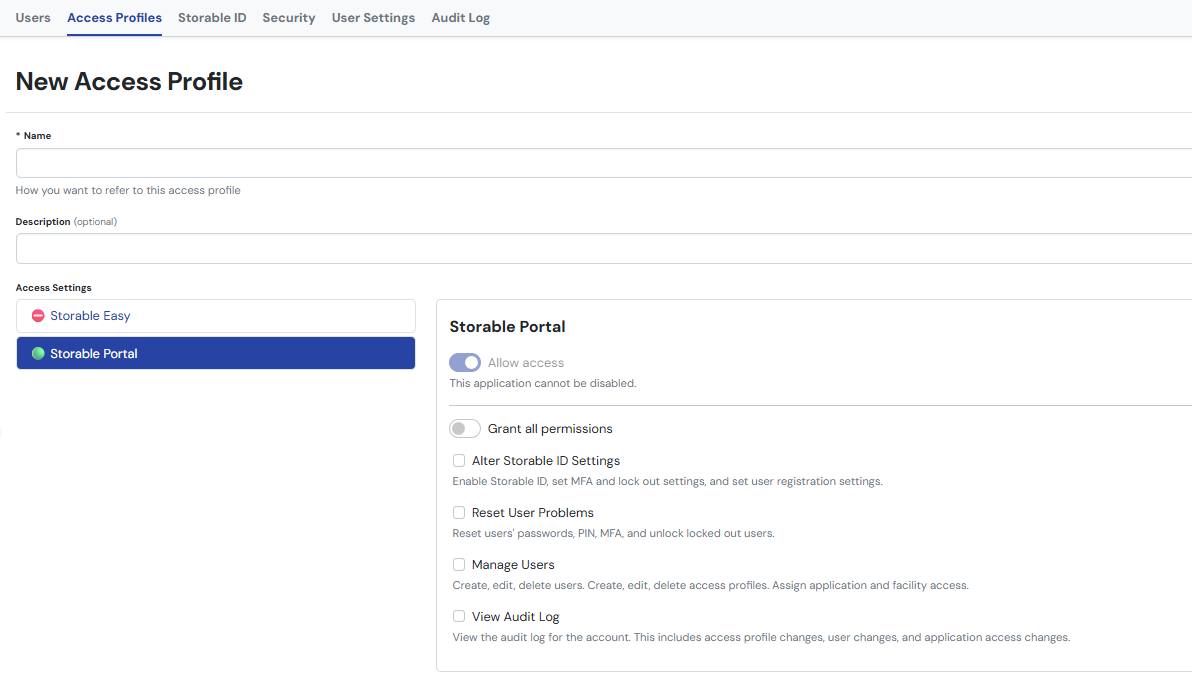1192x685 pixels.
Task: Focus the Description text field
Action: 600,249
